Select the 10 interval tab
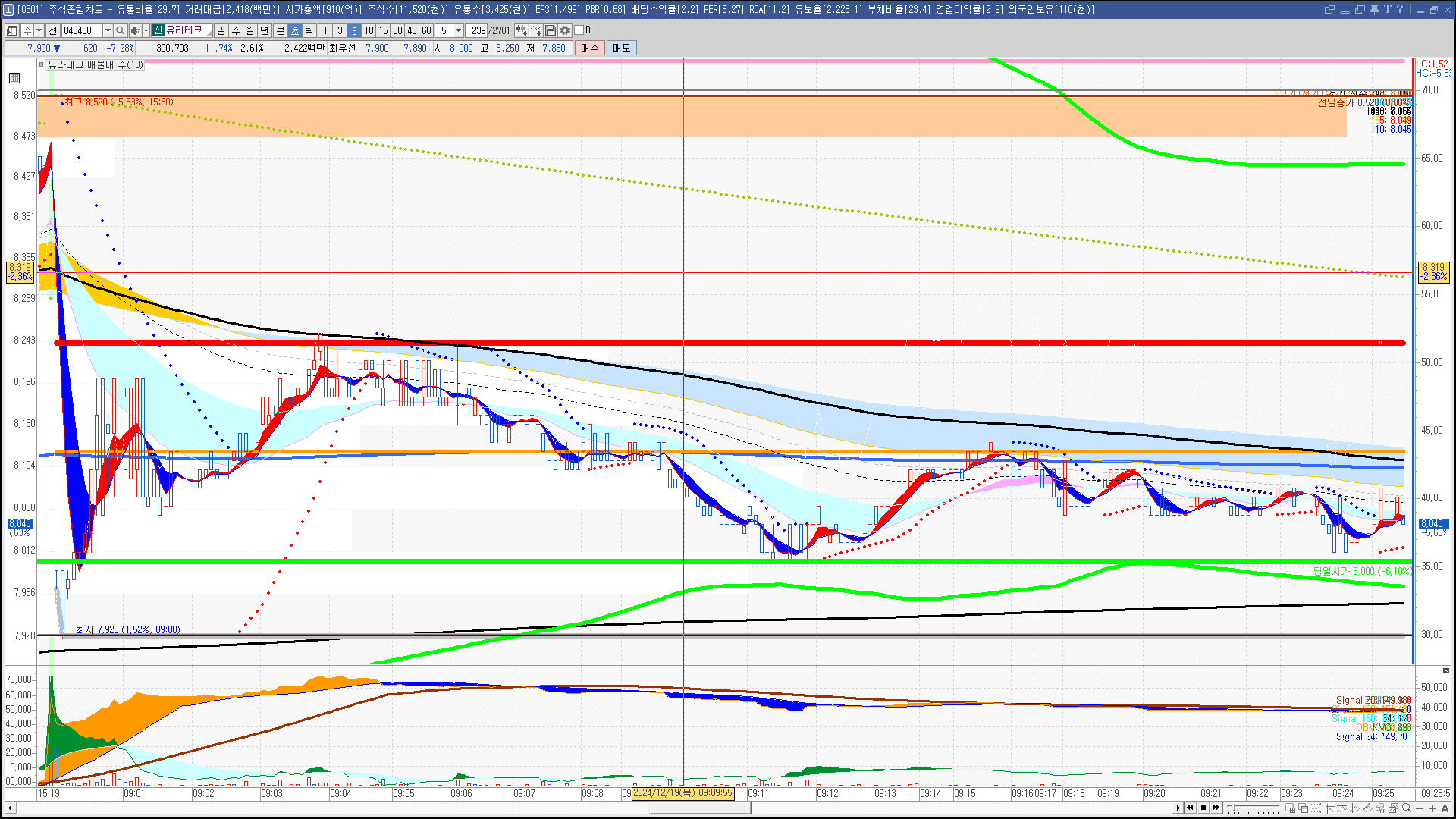Screen dimensions: 1456x819 click(x=369, y=30)
